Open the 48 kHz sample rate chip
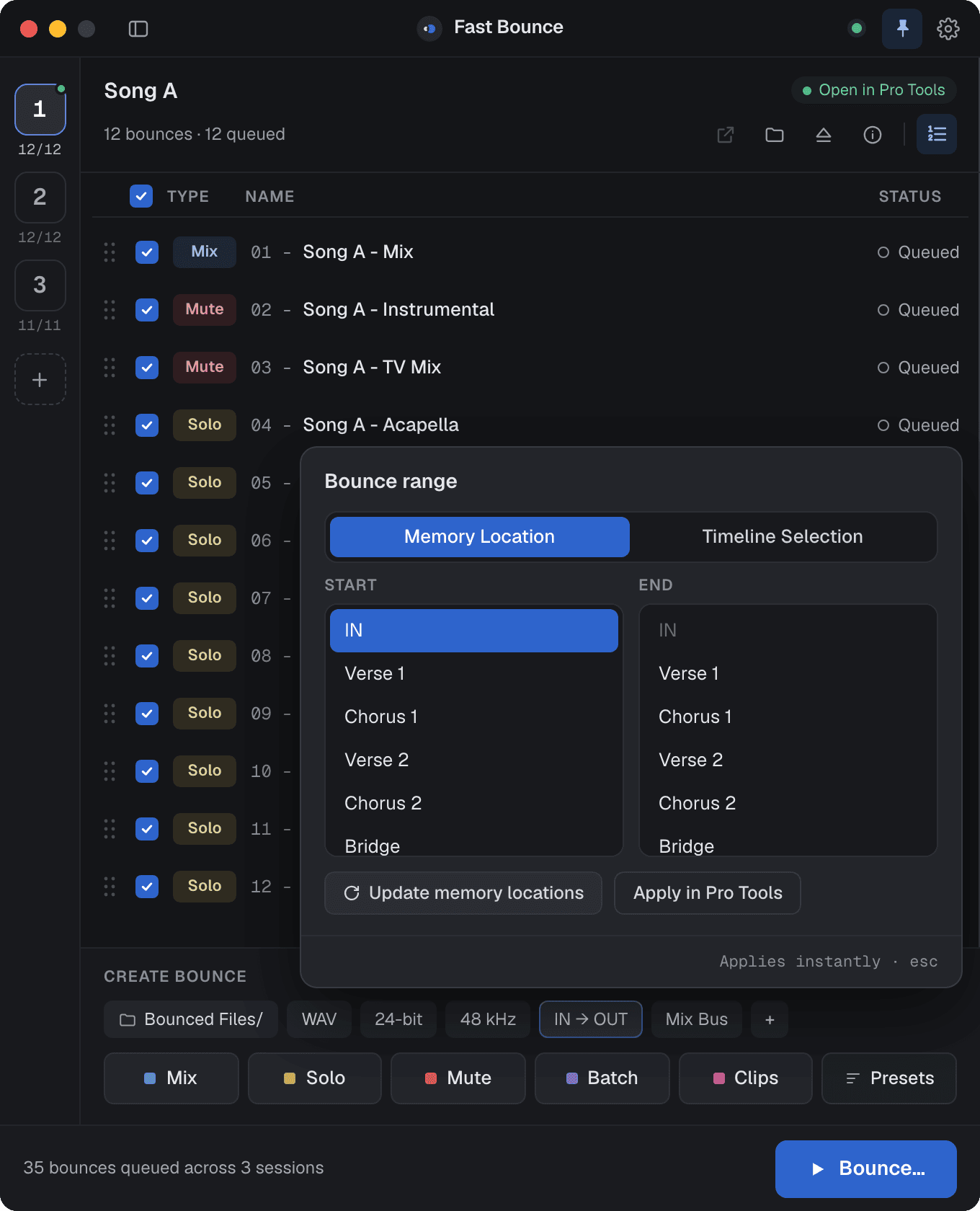Screen dimensions: 980x1211 (x=488, y=1019)
